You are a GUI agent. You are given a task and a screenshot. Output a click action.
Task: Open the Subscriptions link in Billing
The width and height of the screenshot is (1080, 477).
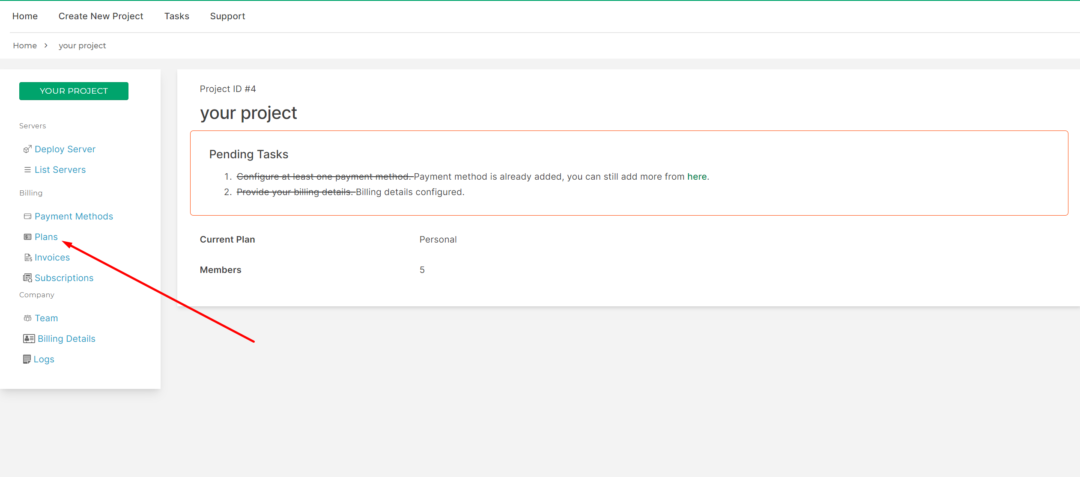64,278
